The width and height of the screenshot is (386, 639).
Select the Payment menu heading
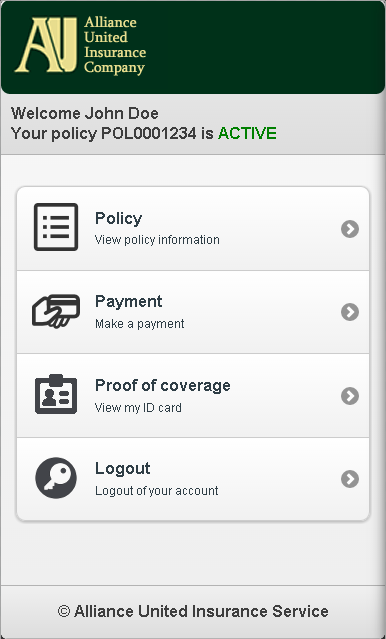[x=128, y=302]
